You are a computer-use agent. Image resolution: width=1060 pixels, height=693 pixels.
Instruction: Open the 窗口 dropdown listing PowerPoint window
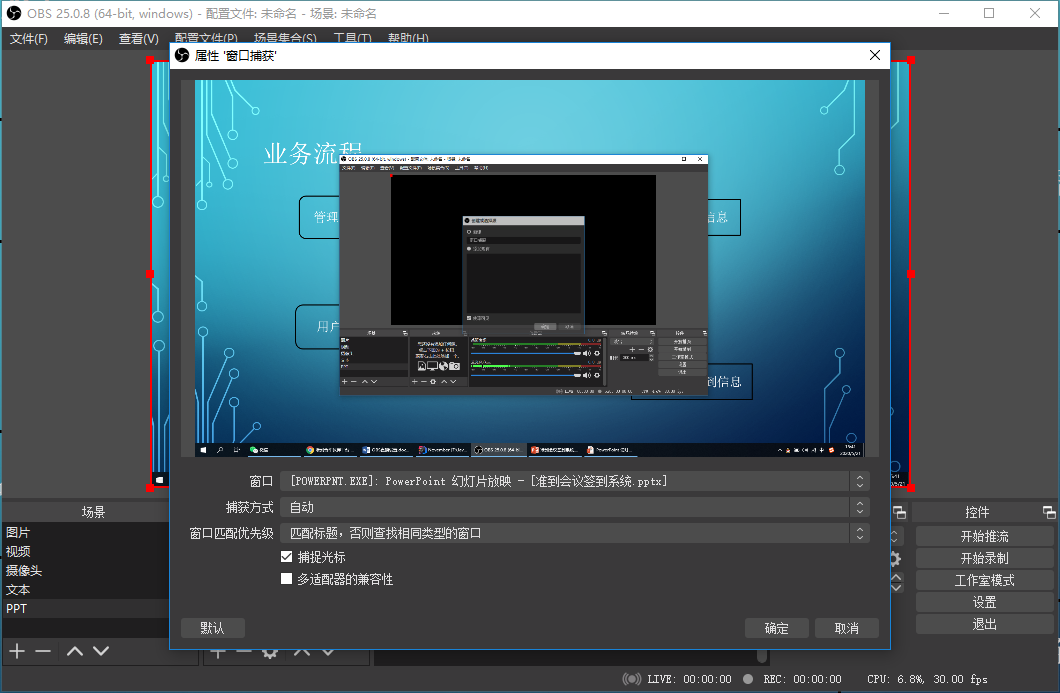pos(575,481)
